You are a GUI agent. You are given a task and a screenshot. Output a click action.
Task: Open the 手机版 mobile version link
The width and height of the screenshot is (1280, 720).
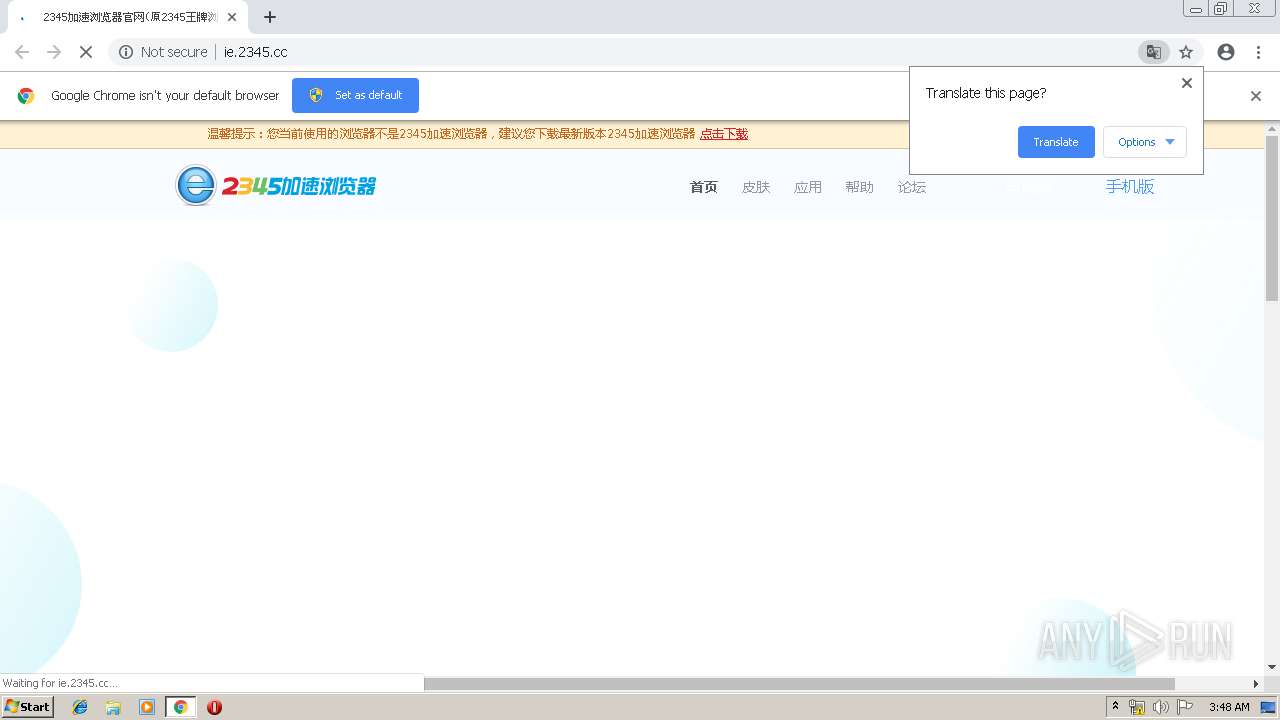(x=1130, y=187)
